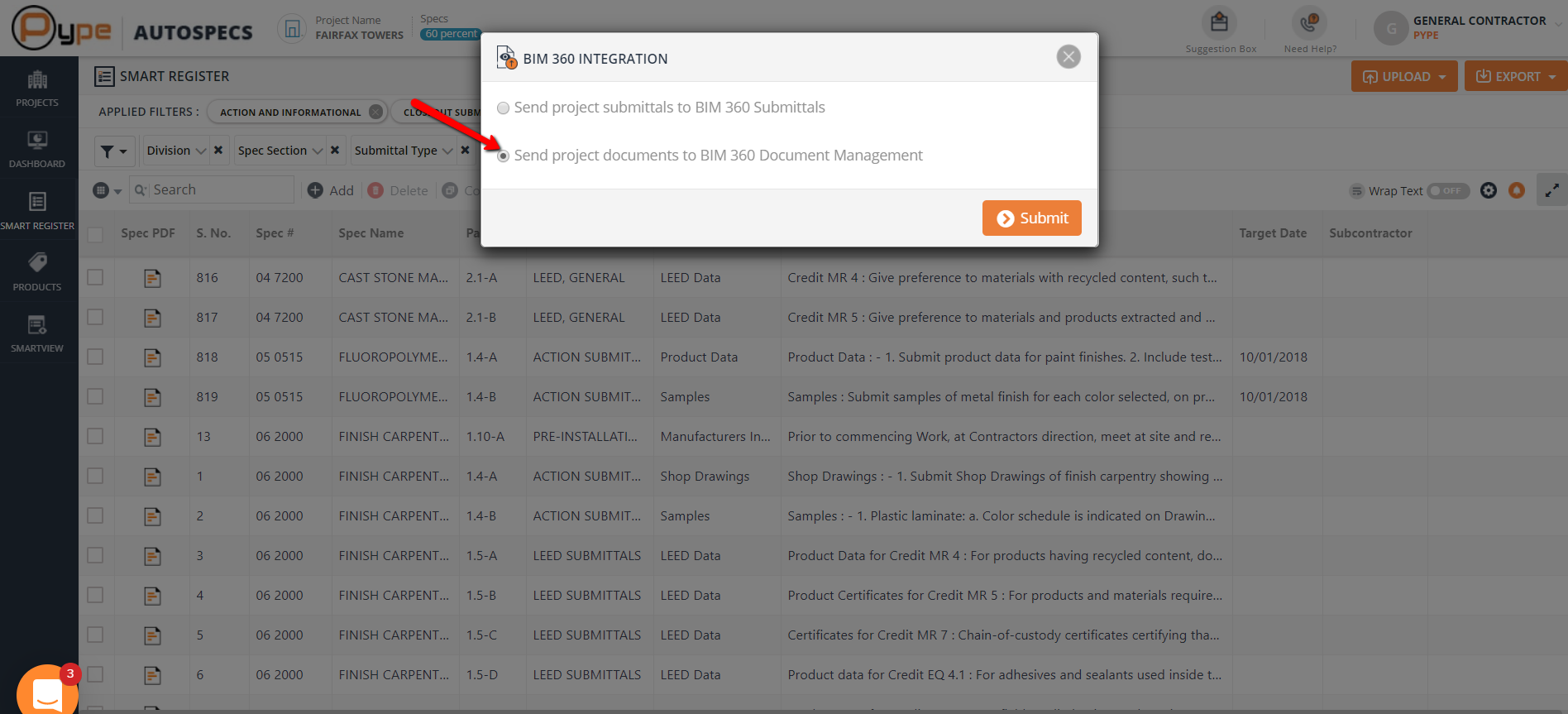Check the box for row S. No. 817
Viewport: 1568px width, 714px height.
point(95,318)
